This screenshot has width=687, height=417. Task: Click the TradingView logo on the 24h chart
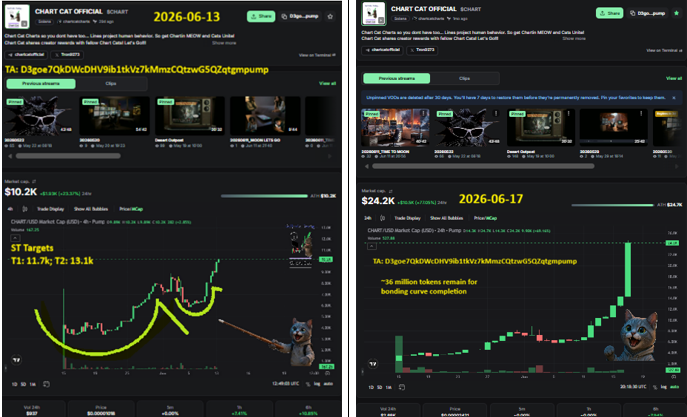[373, 364]
